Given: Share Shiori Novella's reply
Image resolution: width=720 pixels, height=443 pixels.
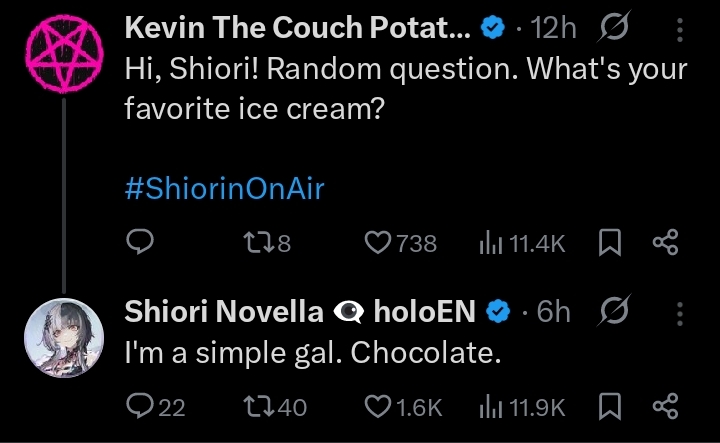Looking at the screenshot, I should pyautogui.click(x=665, y=406).
